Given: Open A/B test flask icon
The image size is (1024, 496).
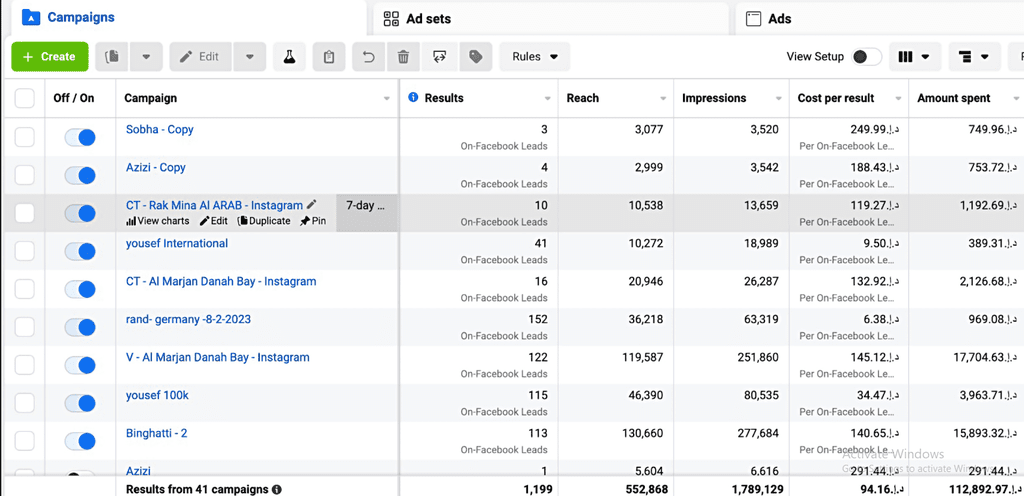Looking at the screenshot, I should pos(289,57).
